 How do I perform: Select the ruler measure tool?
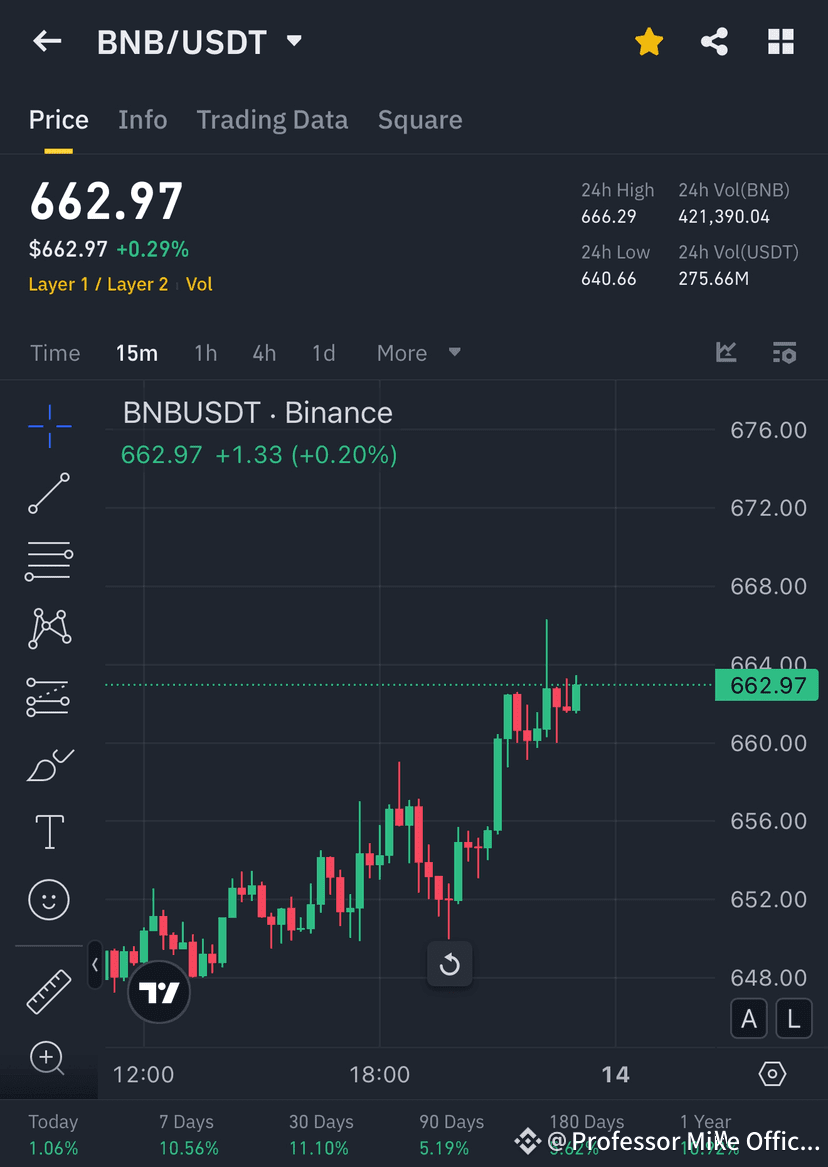click(x=48, y=990)
